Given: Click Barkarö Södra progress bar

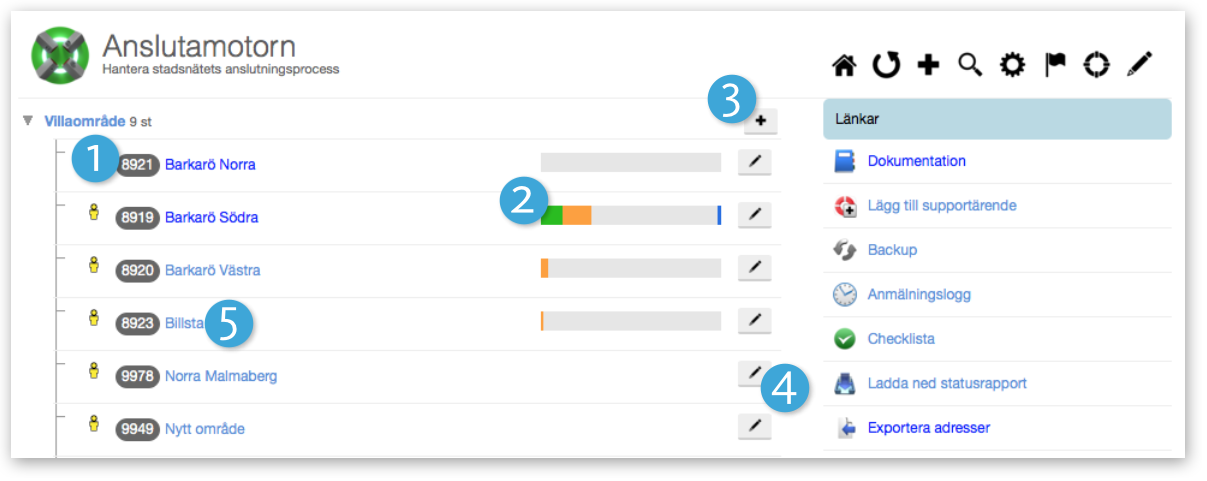Looking at the screenshot, I should coord(631,215).
